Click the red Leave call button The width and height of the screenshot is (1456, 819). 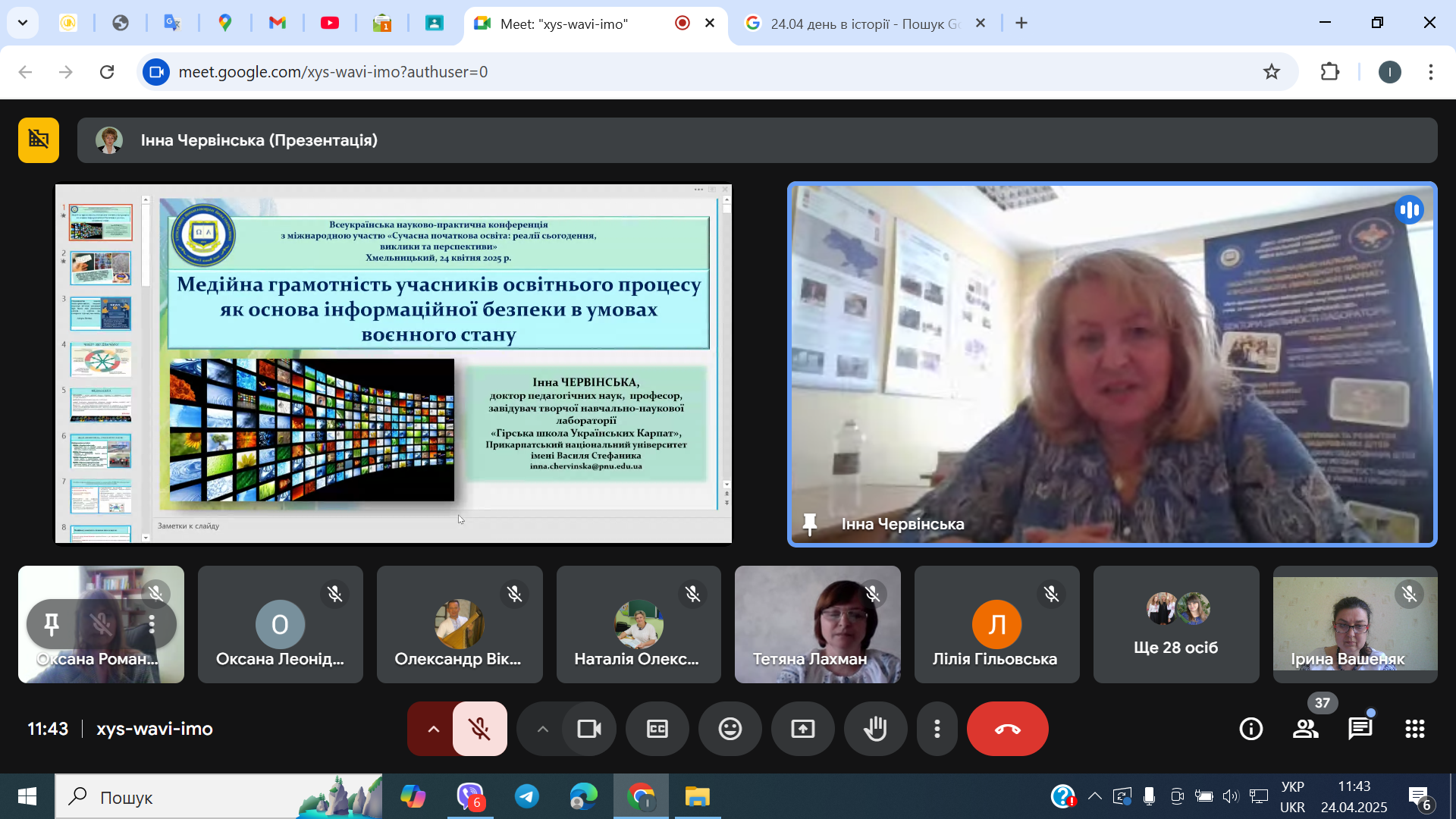click(1007, 729)
